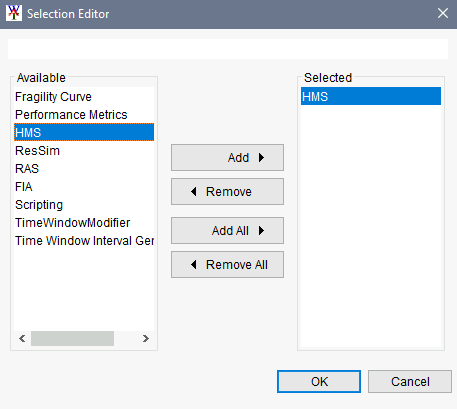Choose RAS from the Available list

click(84, 169)
